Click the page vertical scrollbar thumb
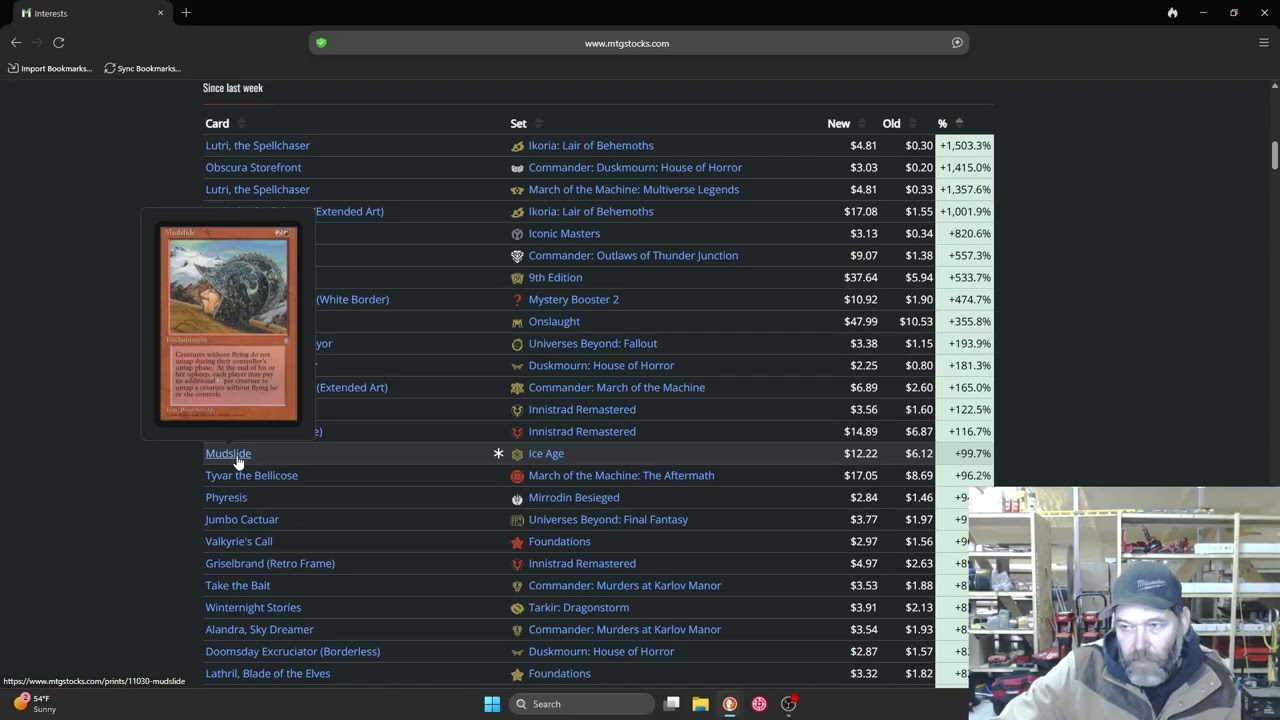Image resolution: width=1280 pixels, height=720 pixels. pyautogui.click(x=1275, y=156)
